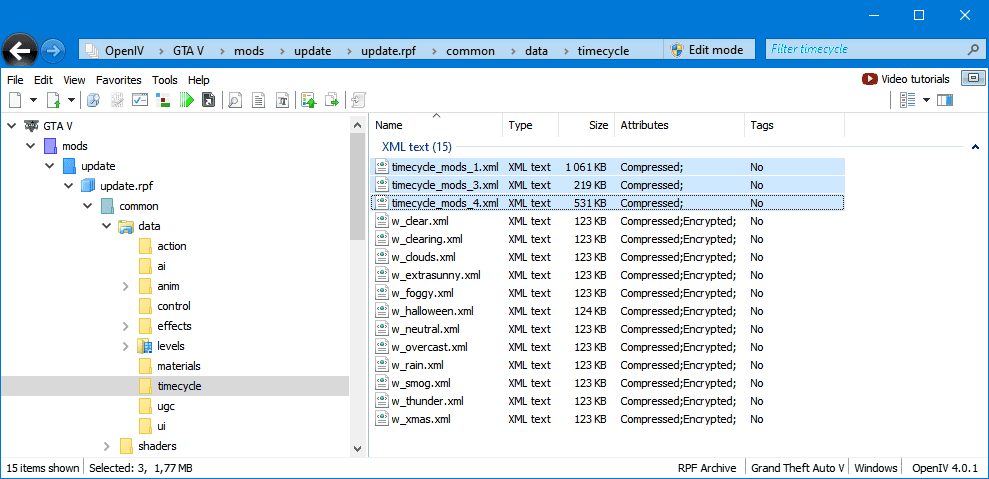Click the red and green bars toolbar icon
The width and height of the screenshot is (989, 479).
click(x=163, y=100)
